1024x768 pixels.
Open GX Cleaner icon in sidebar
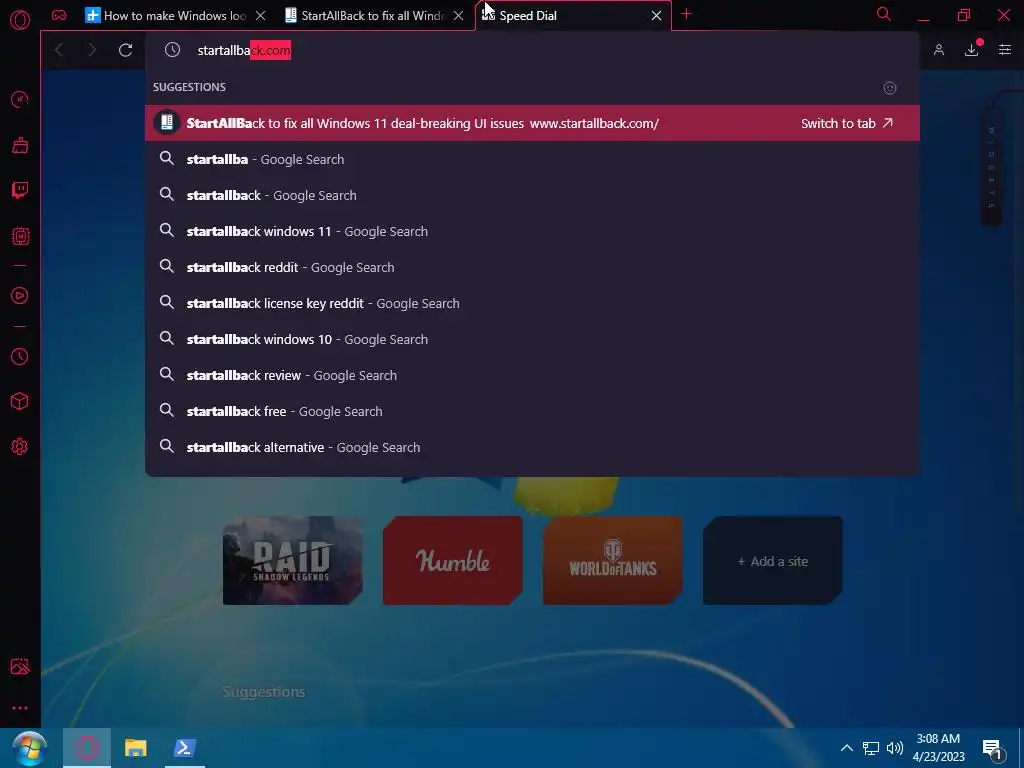[x=20, y=144]
